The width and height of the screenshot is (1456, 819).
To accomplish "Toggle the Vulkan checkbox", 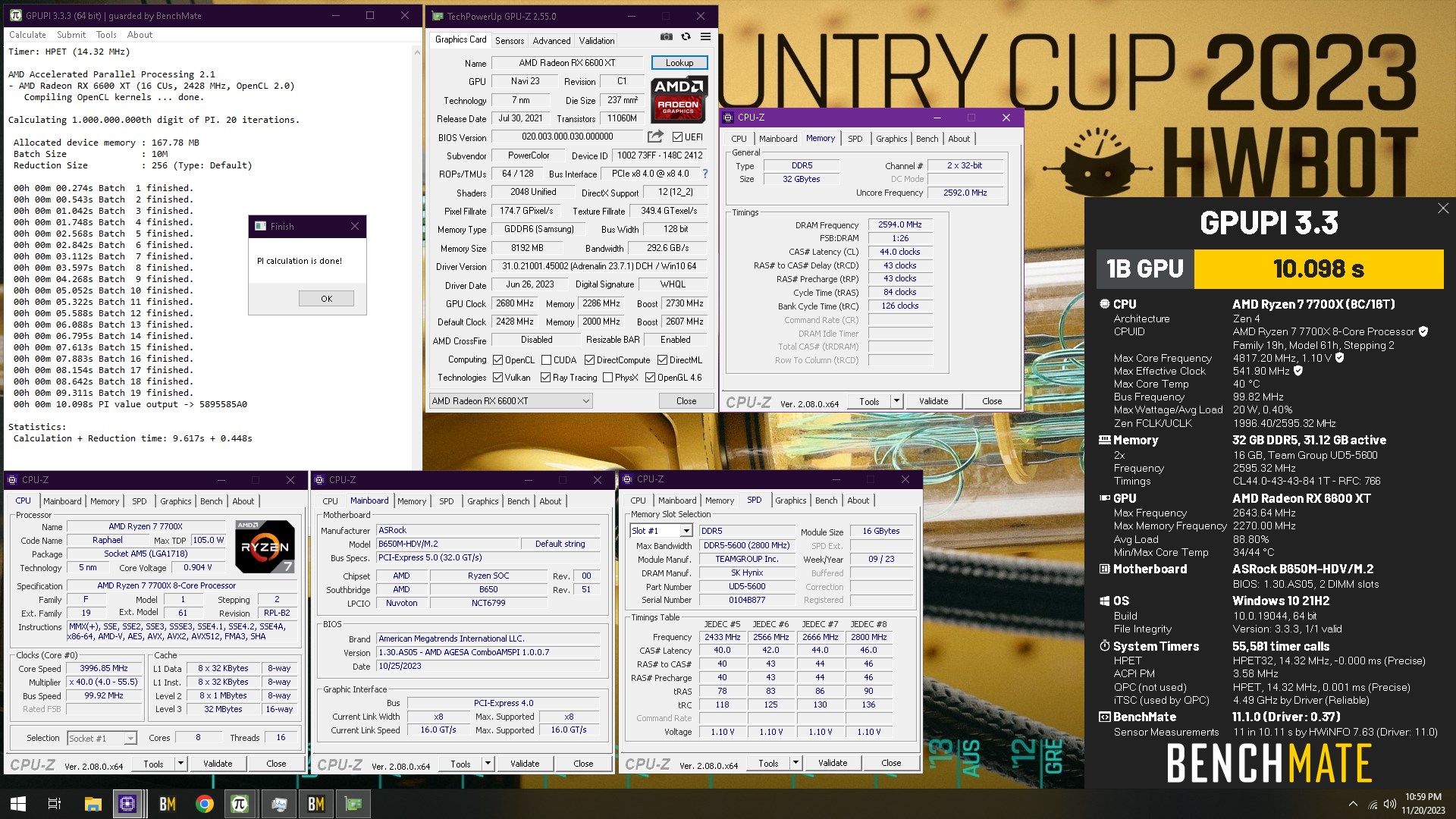I will (498, 378).
